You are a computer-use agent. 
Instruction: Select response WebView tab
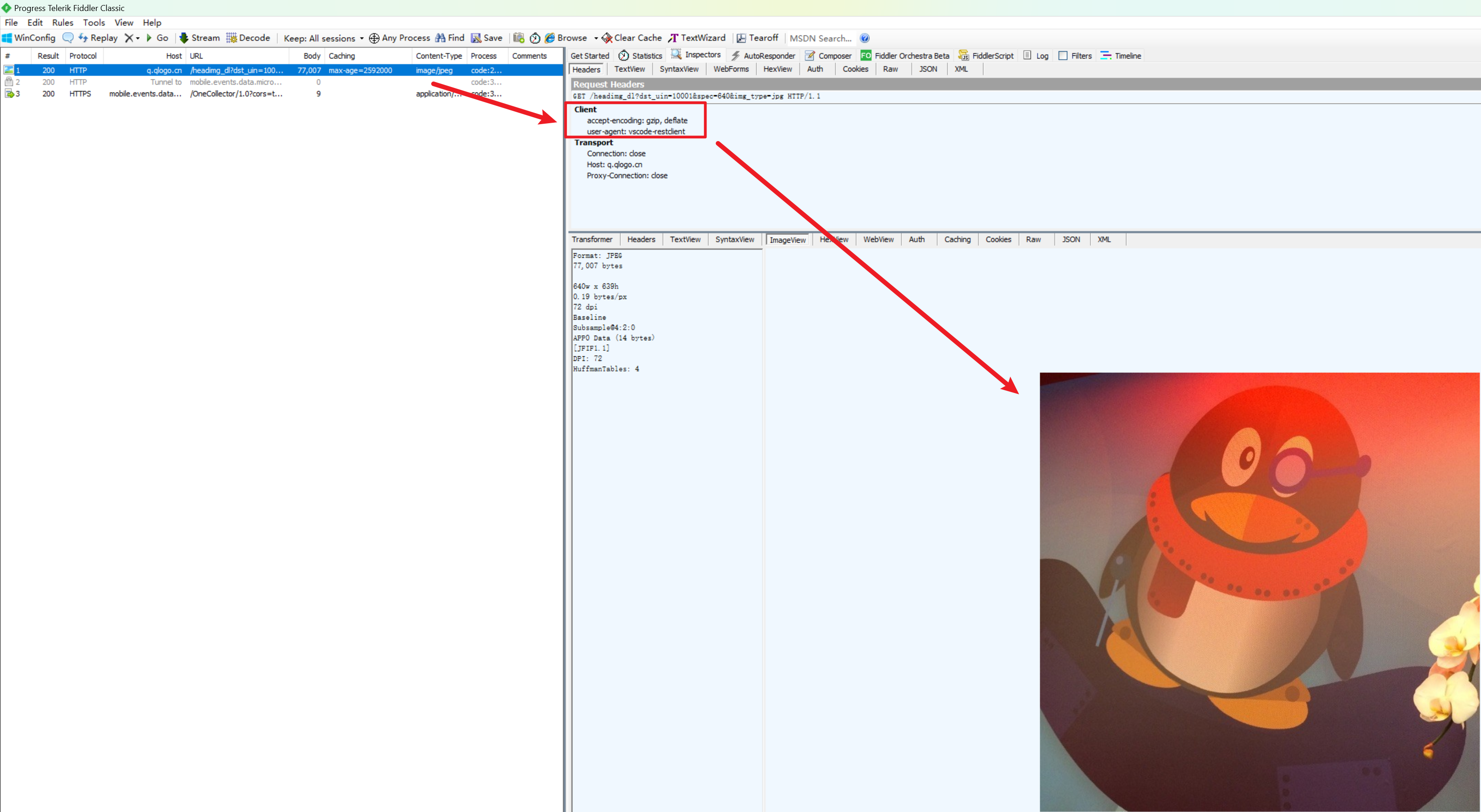pyautogui.click(x=878, y=240)
